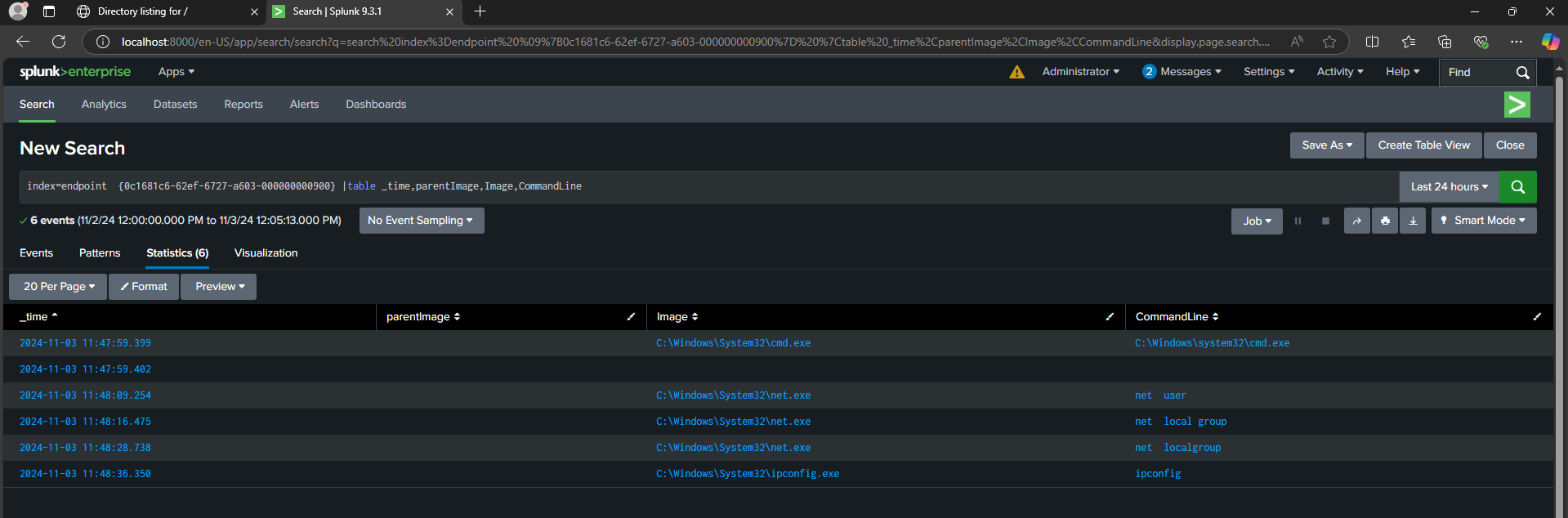Sort by the _time column header
Image resolution: width=1568 pixels, height=518 pixels.
(x=38, y=317)
